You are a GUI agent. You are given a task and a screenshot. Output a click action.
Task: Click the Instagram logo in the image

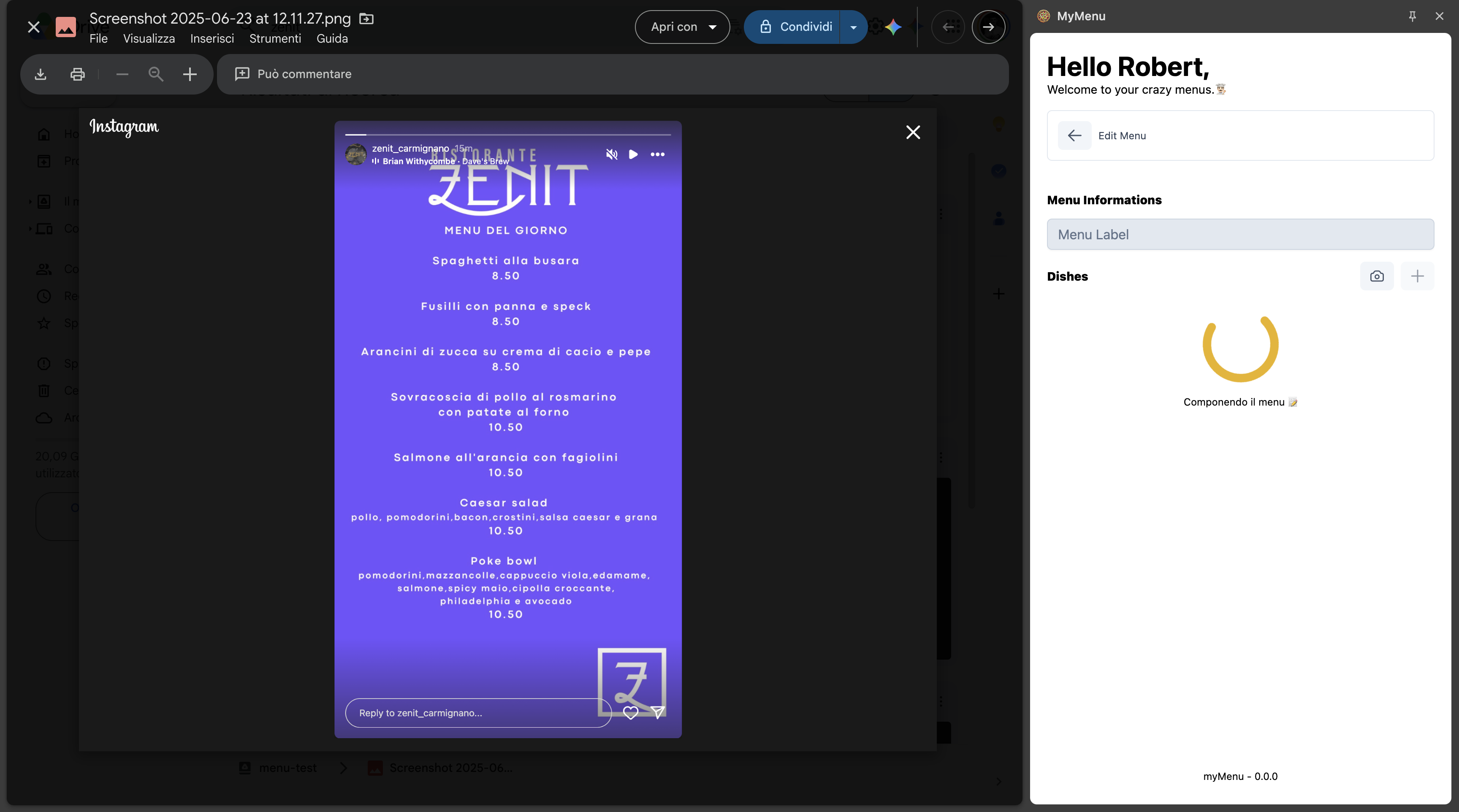coord(124,127)
